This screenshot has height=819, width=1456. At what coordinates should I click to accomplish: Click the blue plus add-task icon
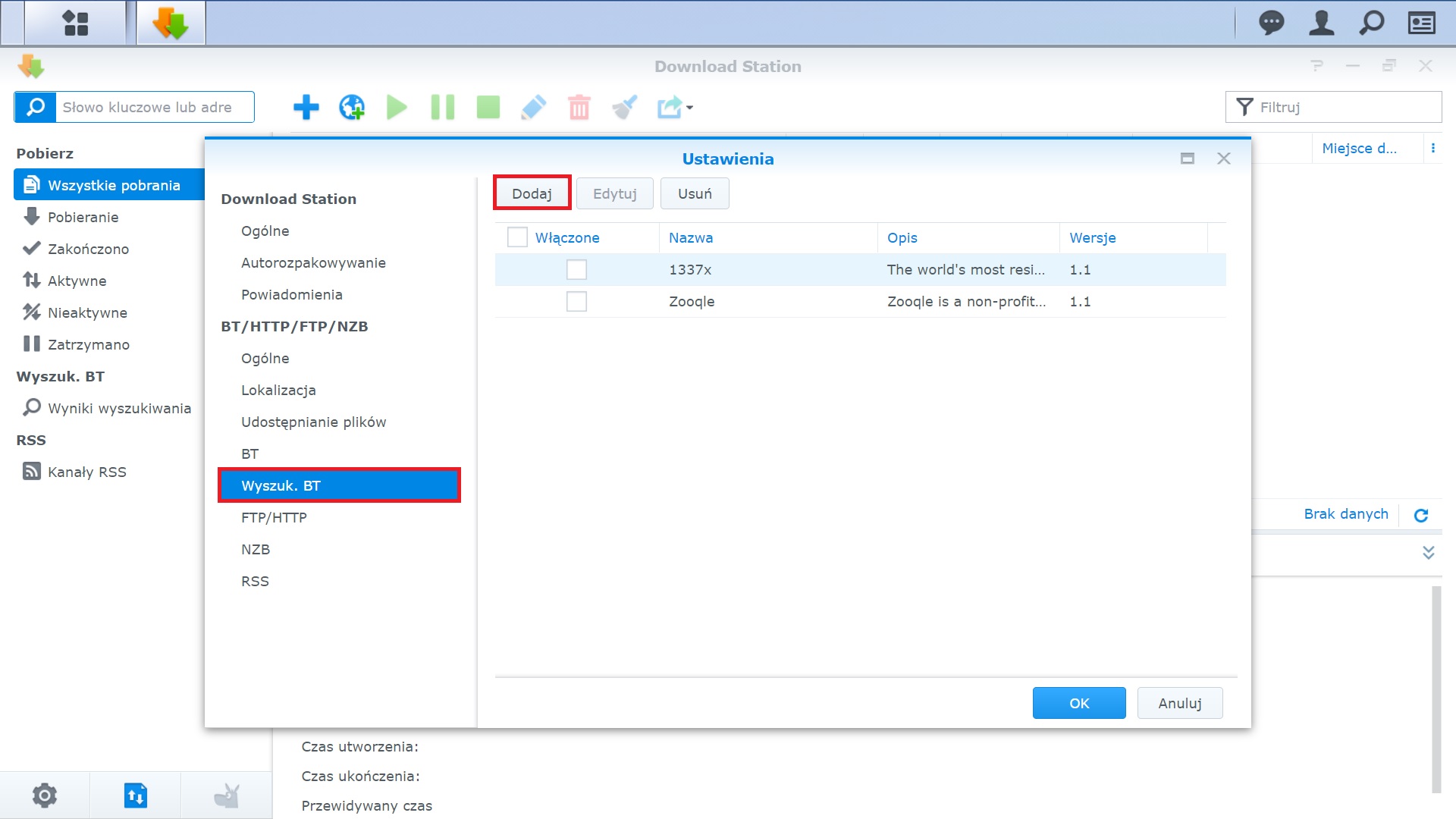[306, 107]
